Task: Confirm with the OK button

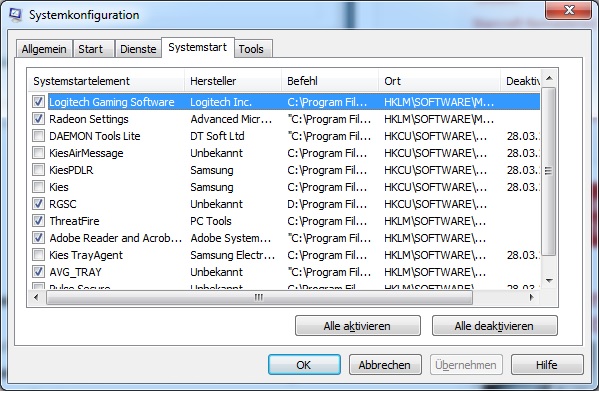Action: click(x=304, y=365)
